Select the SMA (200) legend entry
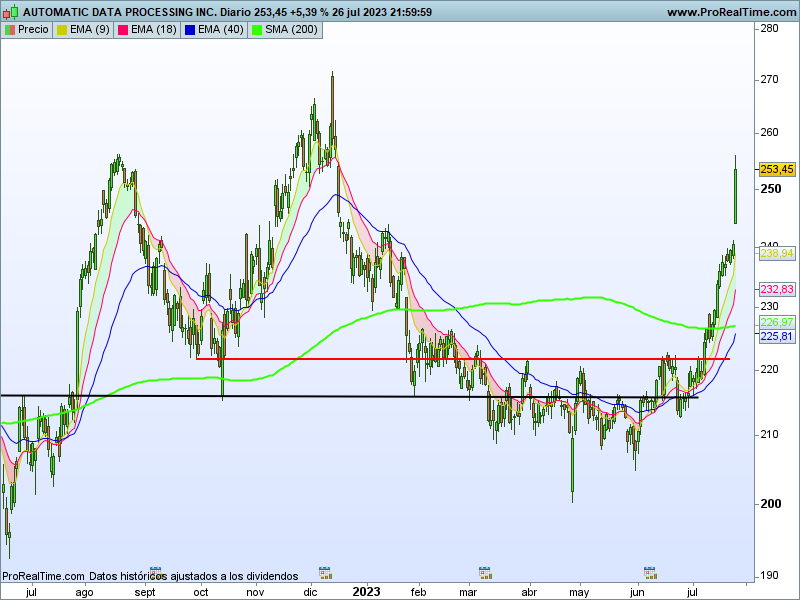Viewport: 800px width, 600px height. [285, 30]
